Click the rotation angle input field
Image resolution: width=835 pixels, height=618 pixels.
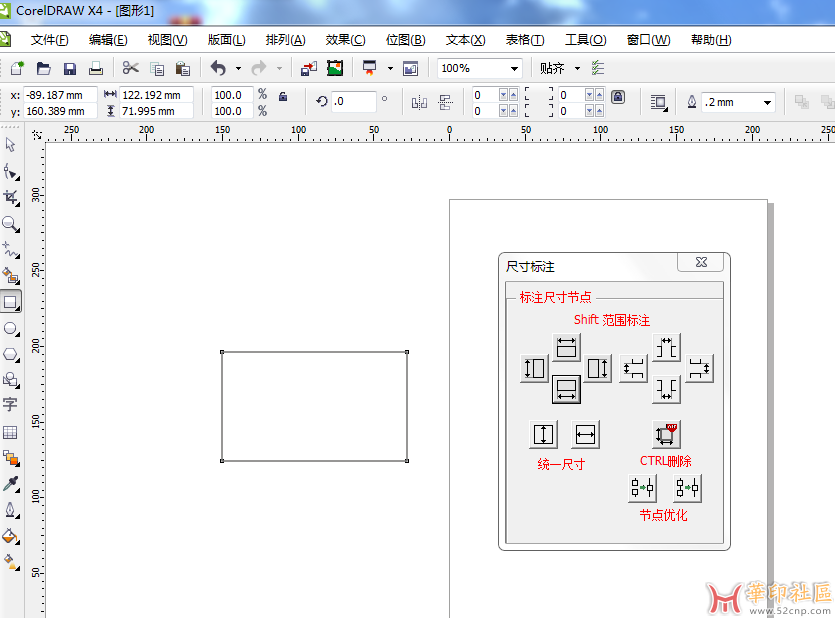coord(353,102)
